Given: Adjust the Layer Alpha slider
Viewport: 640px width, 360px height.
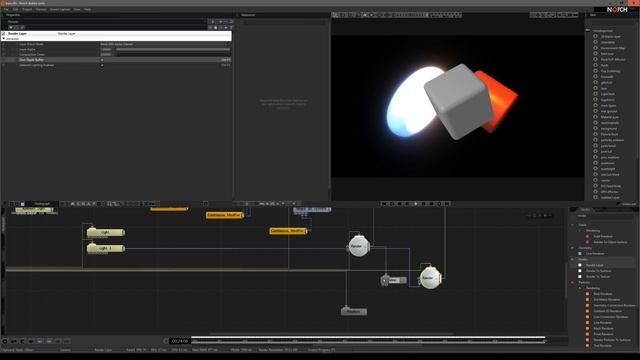Looking at the screenshot, I should [173, 49].
